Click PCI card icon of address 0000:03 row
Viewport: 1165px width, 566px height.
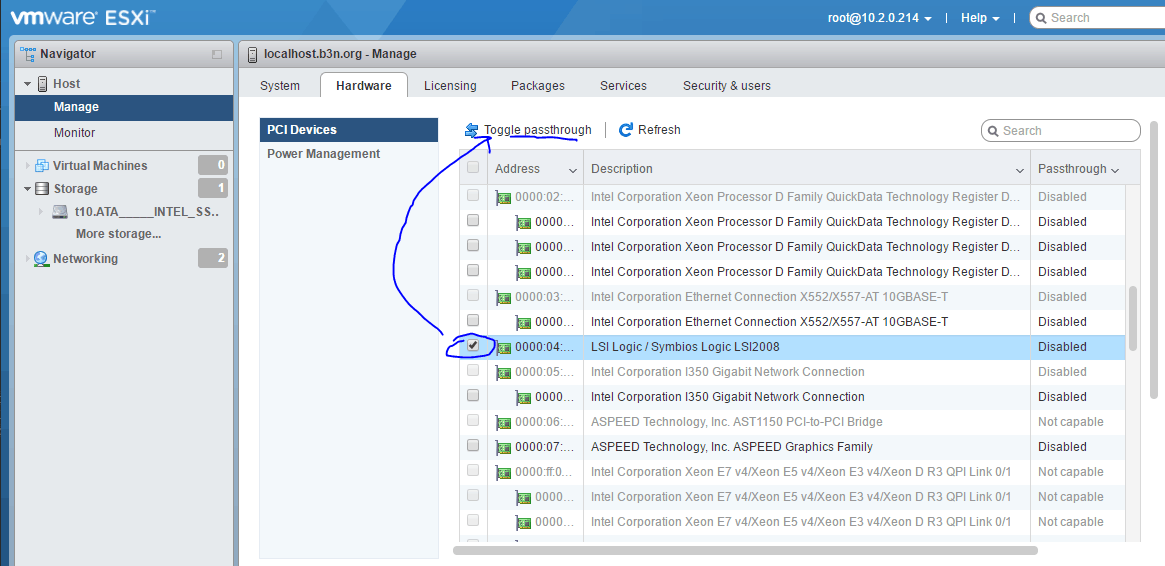[504, 297]
